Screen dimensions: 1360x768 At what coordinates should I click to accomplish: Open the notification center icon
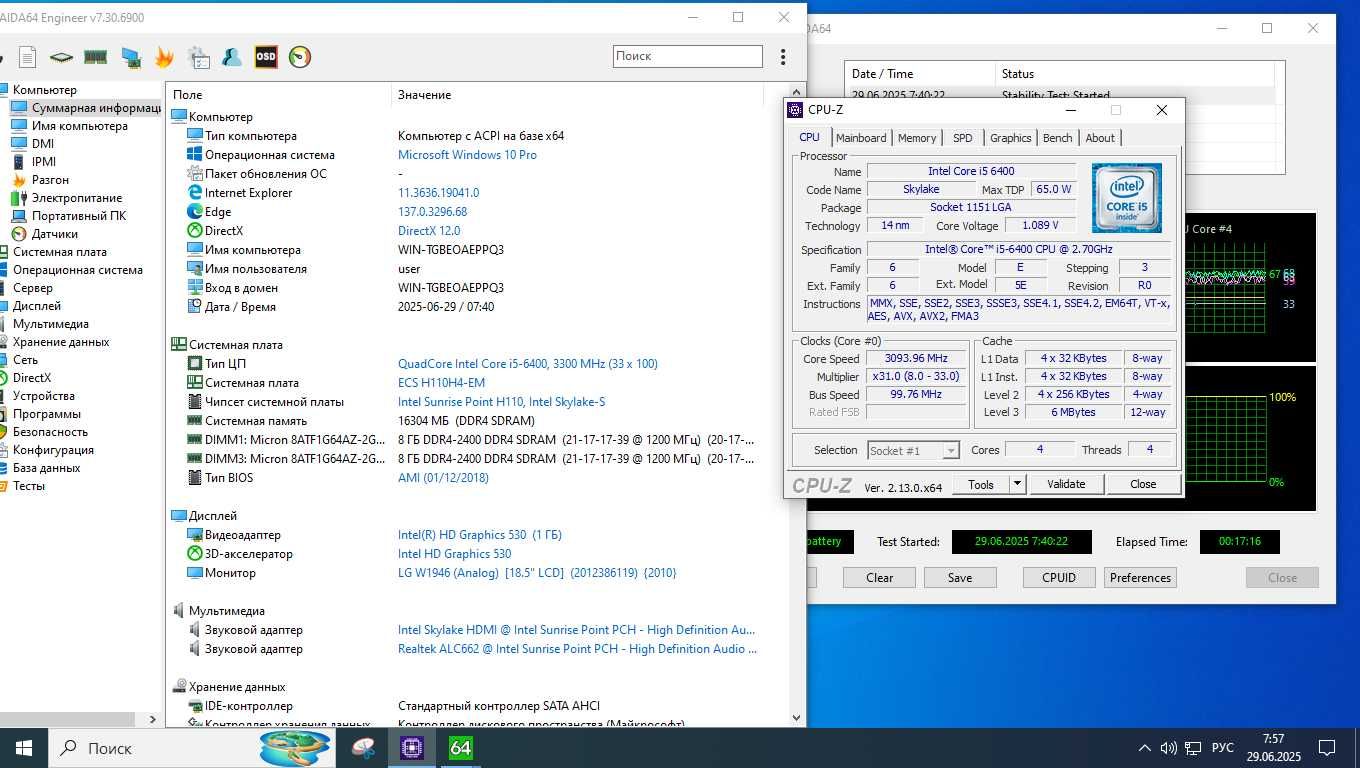coord(1327,748)
